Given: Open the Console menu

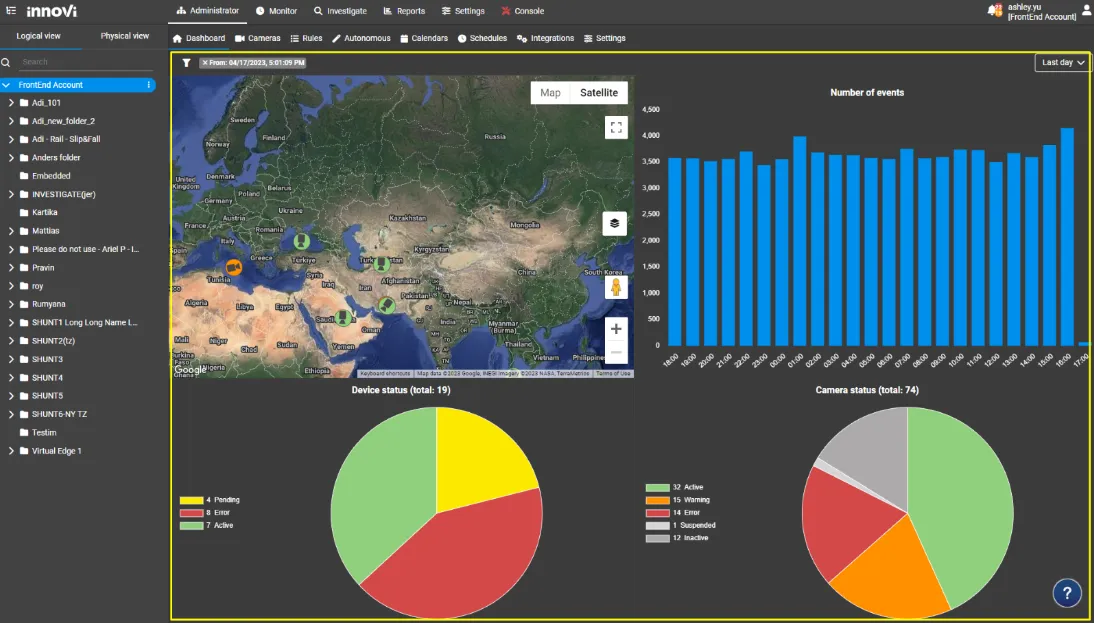Looking at the screenshot, I should pyautogui.click(x=523, y=11).
